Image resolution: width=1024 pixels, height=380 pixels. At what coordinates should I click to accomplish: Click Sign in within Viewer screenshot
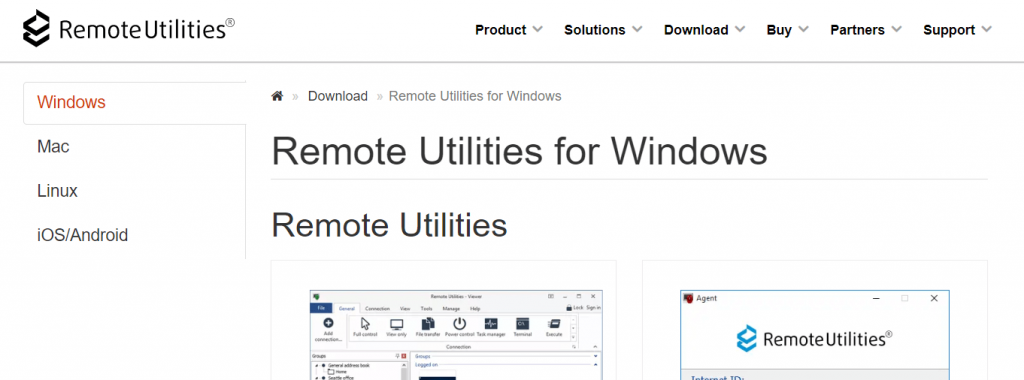pyautogui.click(x=594, y=308)
